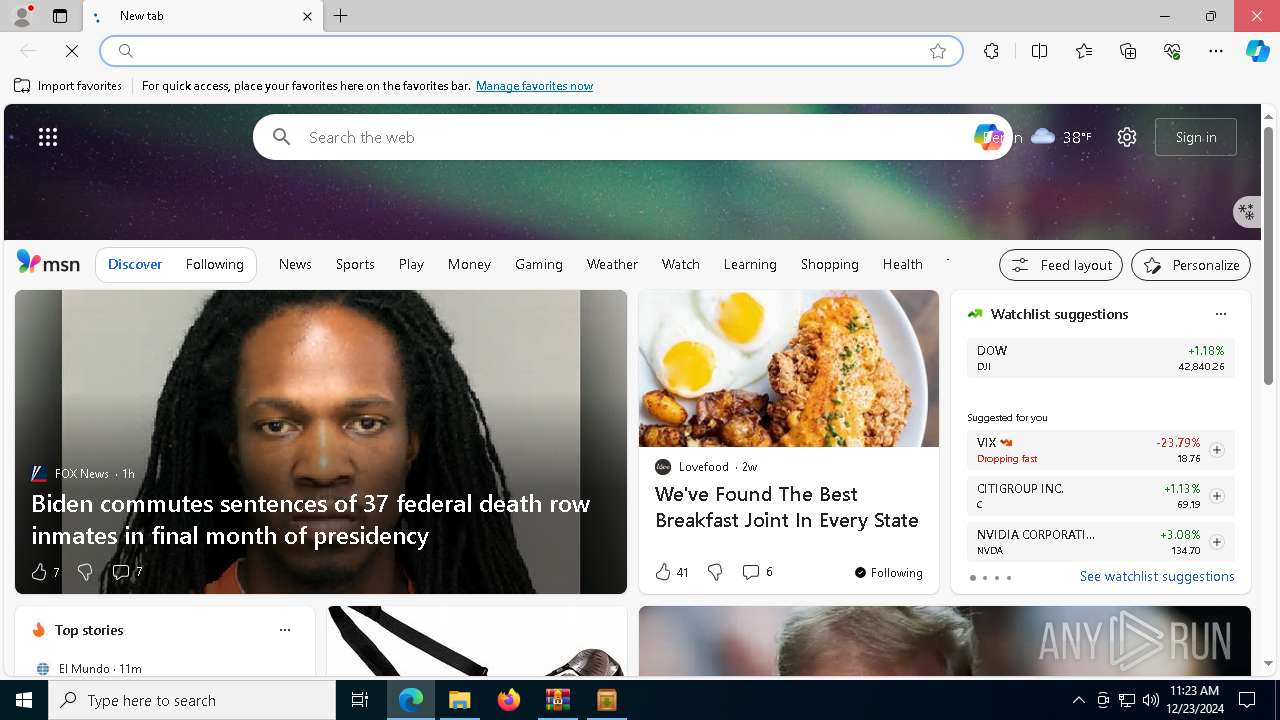This screenshot has width=1280, height=720.
Task: Open Copilot icon in search box
Action: (987, 137)
